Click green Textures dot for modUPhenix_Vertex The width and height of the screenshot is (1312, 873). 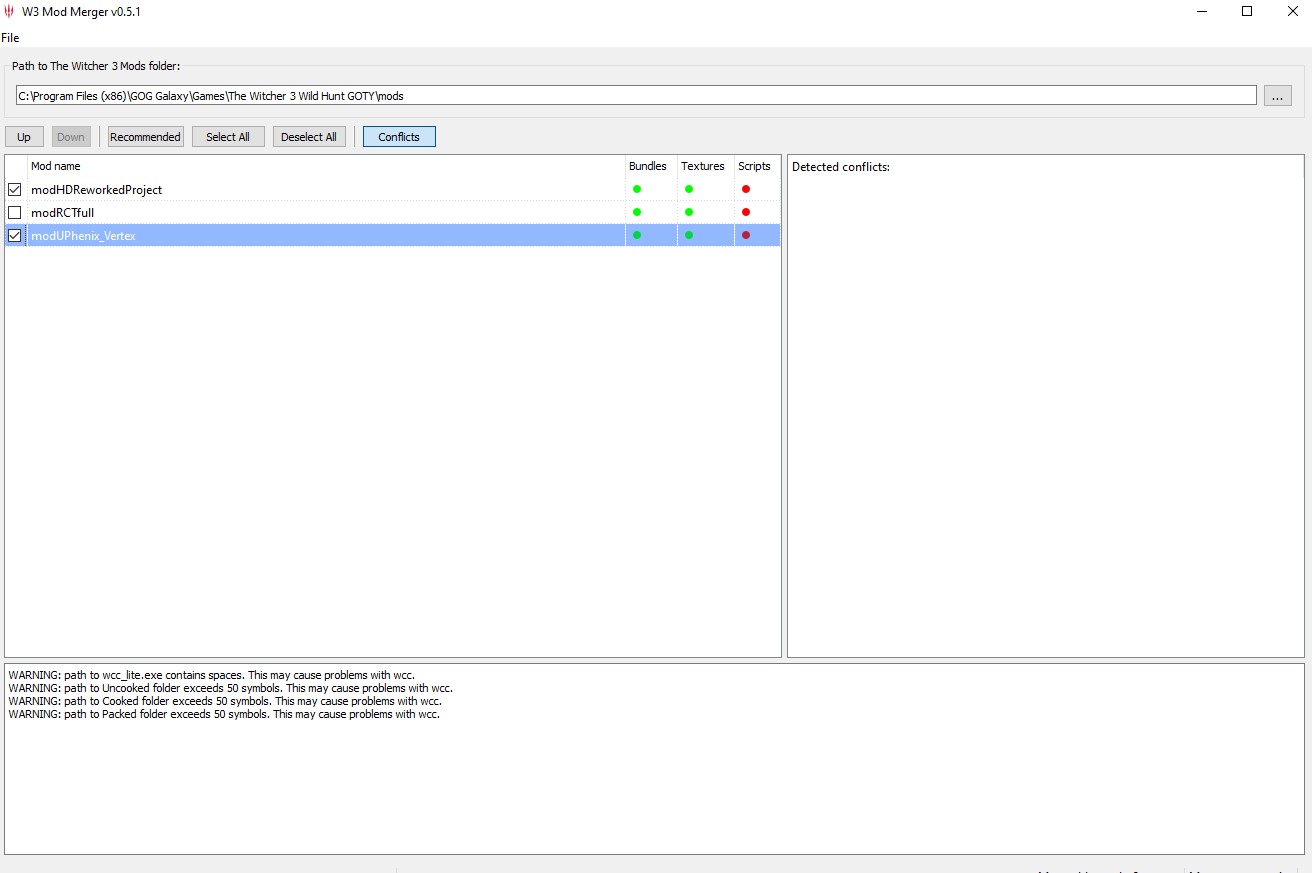[x=689, y=235]
